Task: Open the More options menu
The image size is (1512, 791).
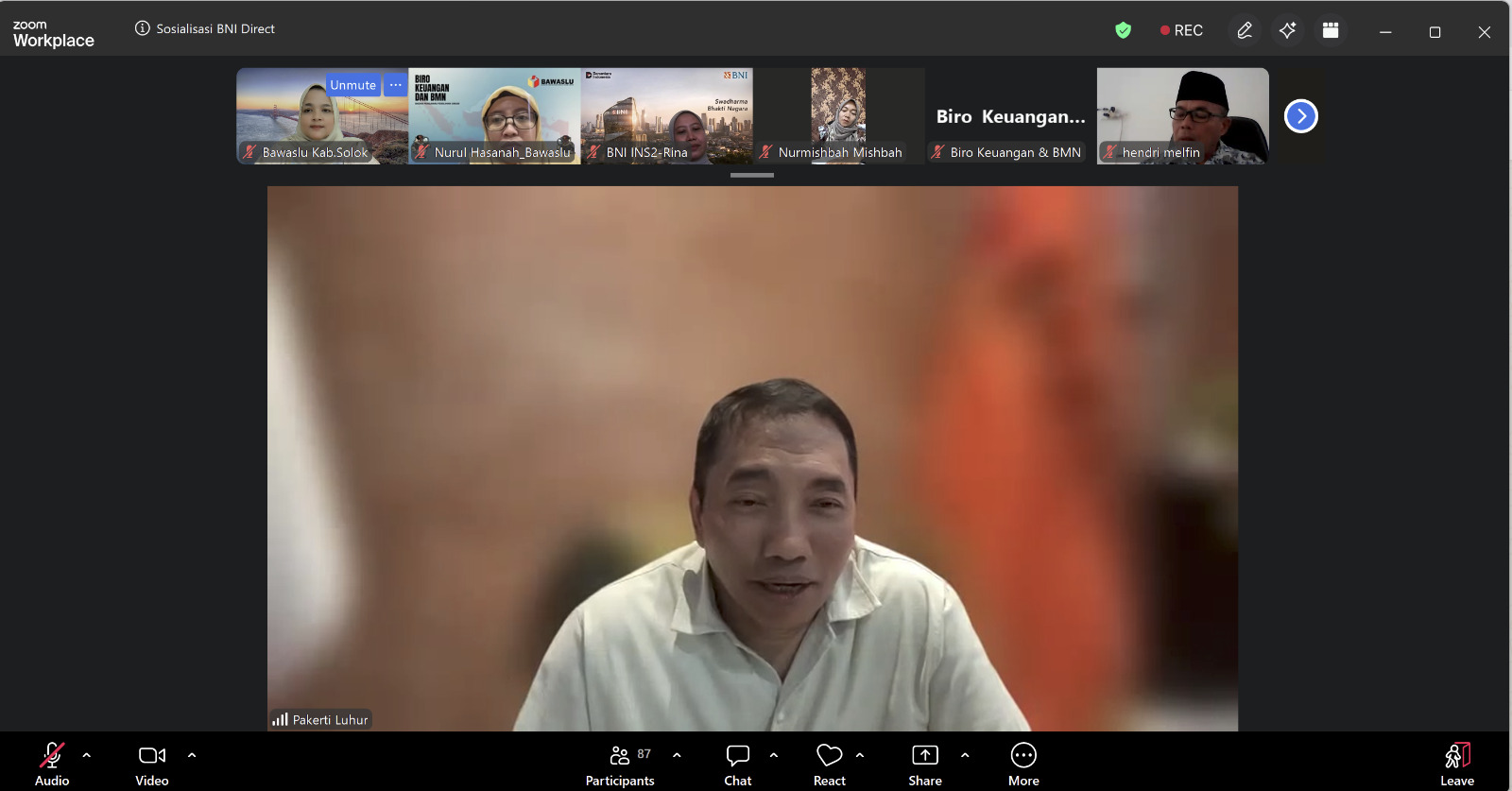Action: coord(1023,764)
